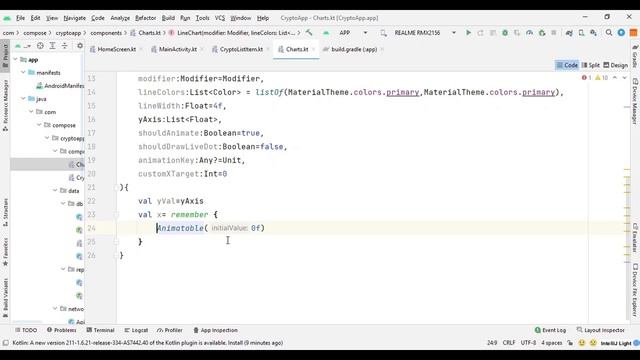Click Sync Project with Gradle Files icon
The height and width of the screenshot is (360, 640).
click(569, 33)
